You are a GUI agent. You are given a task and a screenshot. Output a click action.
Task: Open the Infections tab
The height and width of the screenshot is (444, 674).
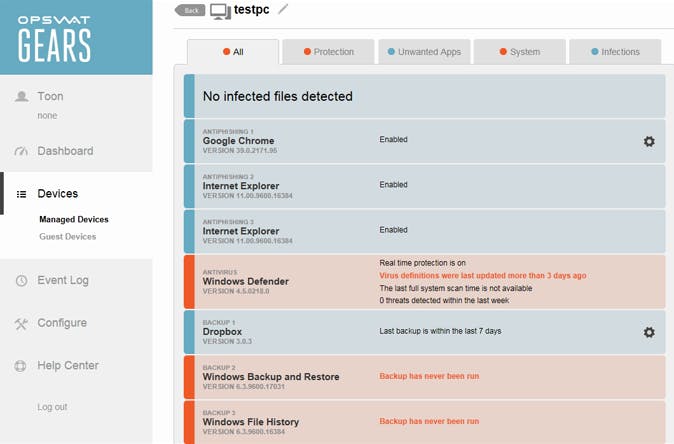pos(615,52)
